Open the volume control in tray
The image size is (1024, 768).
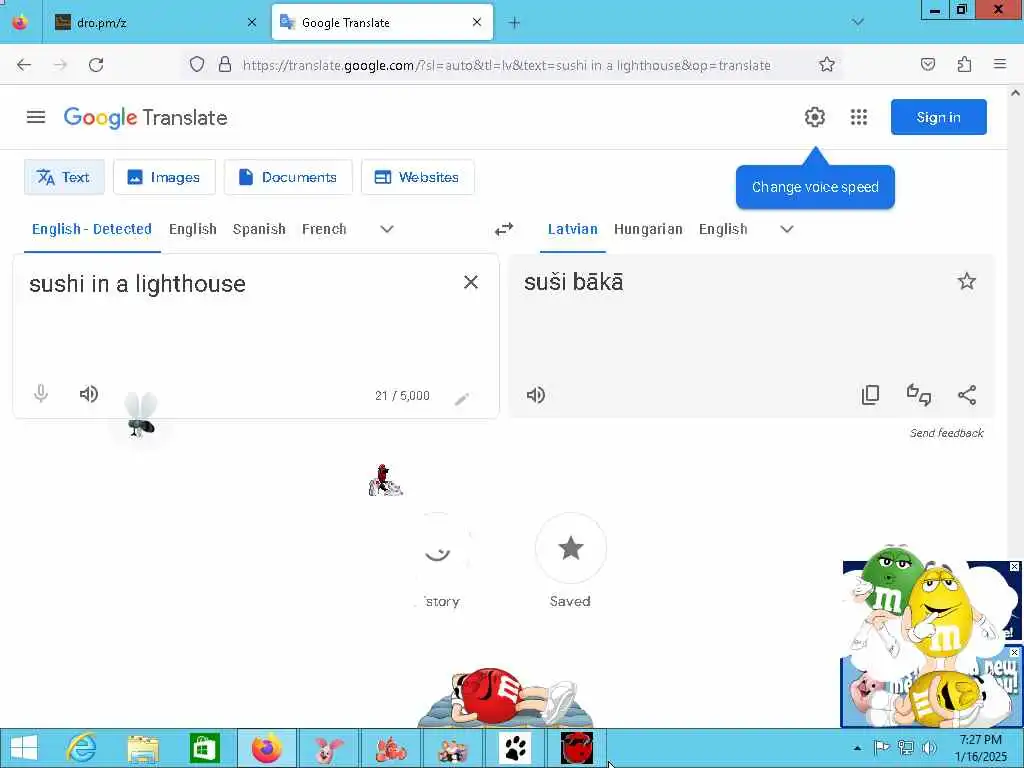click(929, 748)
